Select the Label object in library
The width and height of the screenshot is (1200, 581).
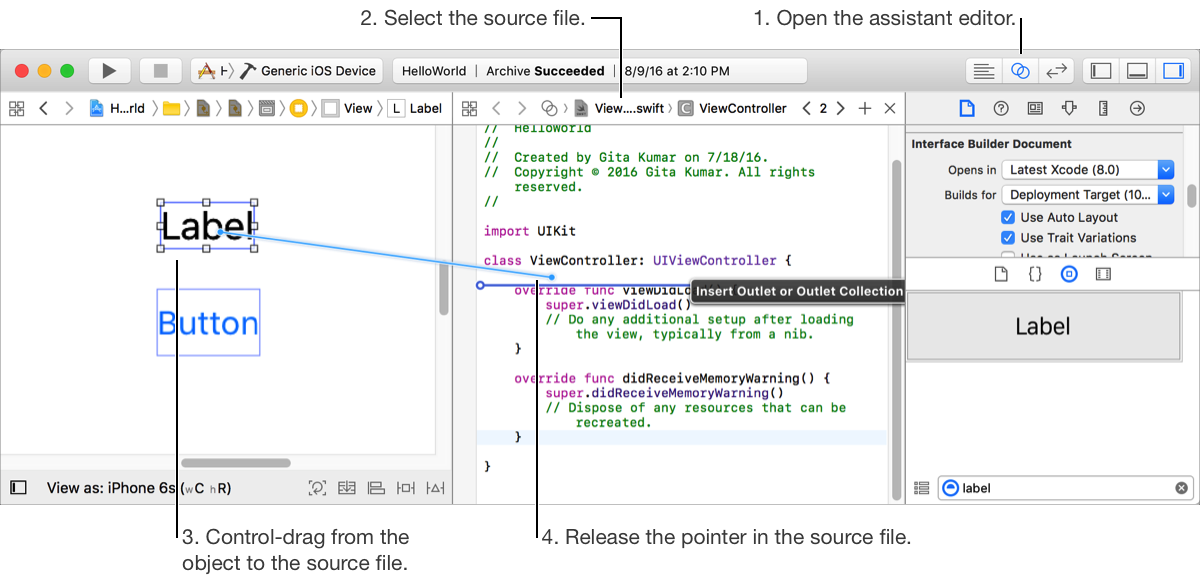point(1042,326)
